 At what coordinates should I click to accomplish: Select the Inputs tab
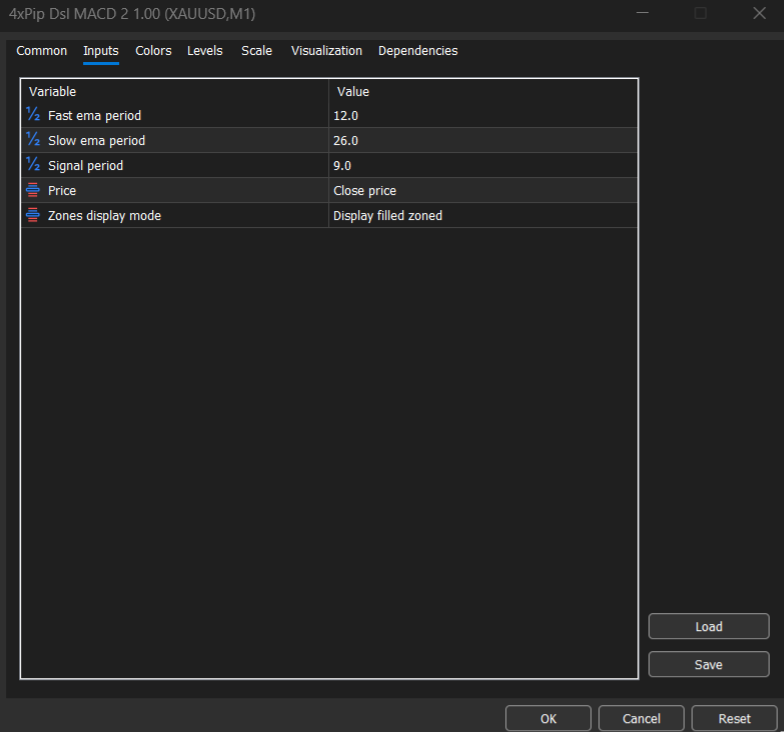click(101, 51)
